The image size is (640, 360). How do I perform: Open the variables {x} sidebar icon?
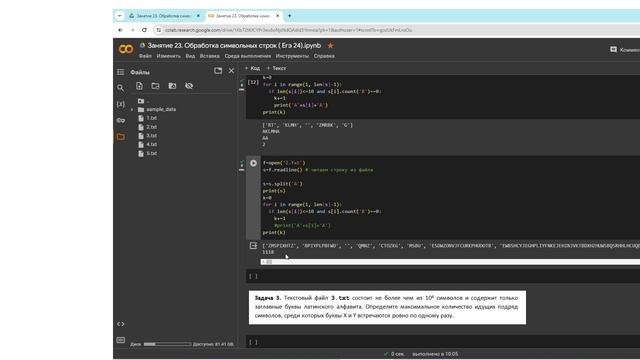coord(120,104)
